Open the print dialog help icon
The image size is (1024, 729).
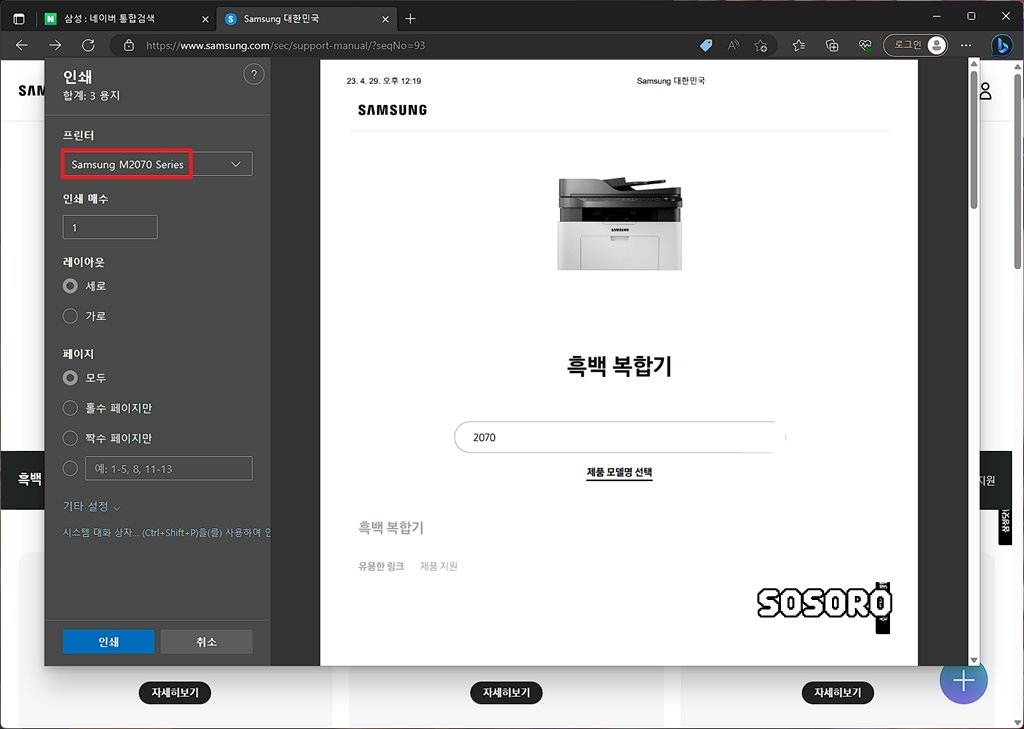click(254, 74)
